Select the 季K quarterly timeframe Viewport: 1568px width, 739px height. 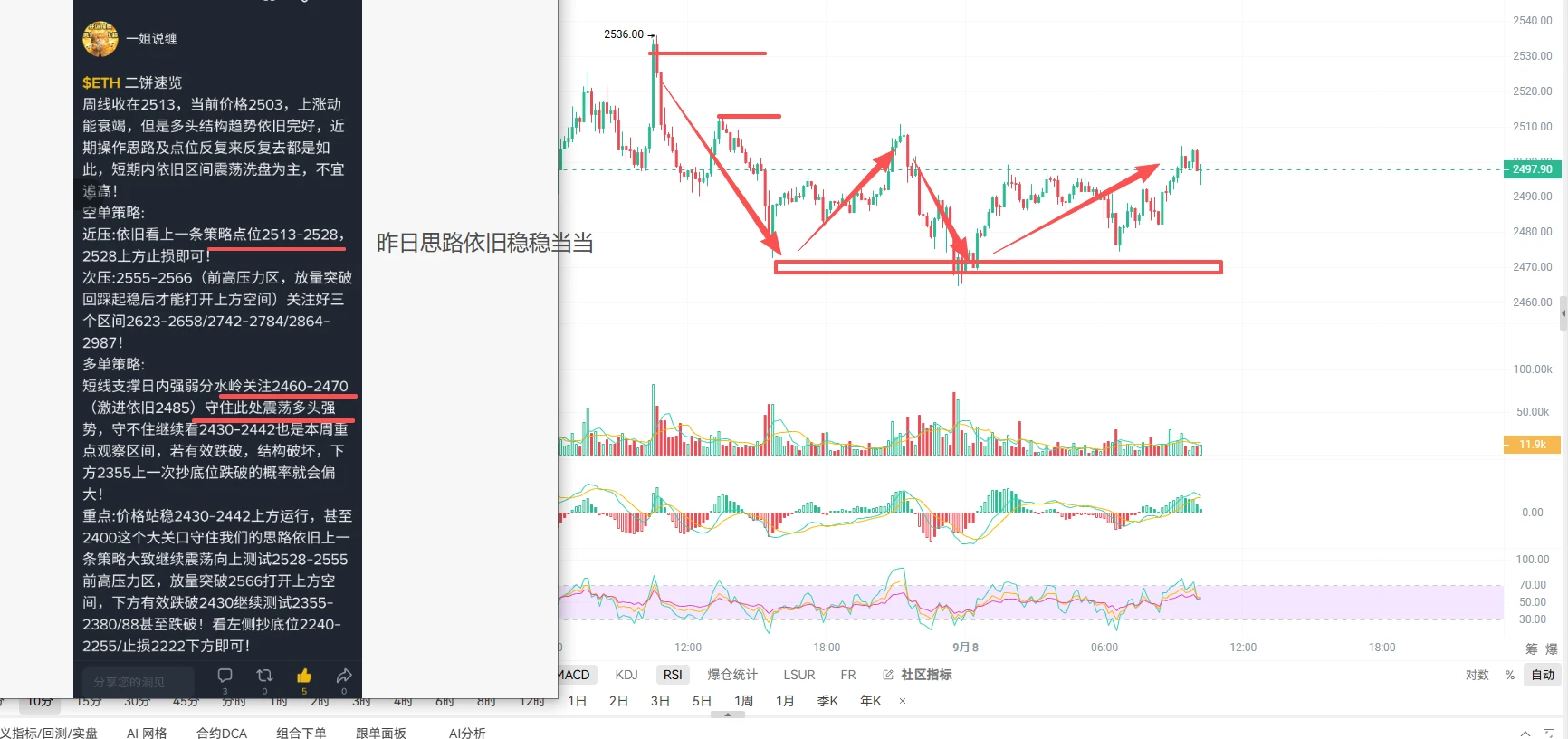(828, 701)
